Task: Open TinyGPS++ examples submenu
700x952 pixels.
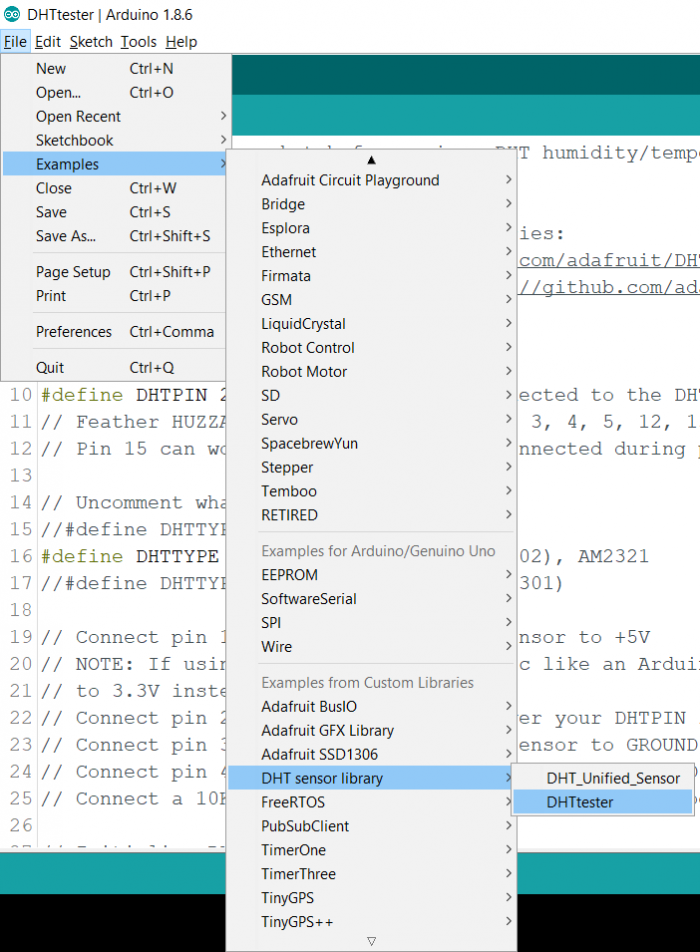Action: 372,922
